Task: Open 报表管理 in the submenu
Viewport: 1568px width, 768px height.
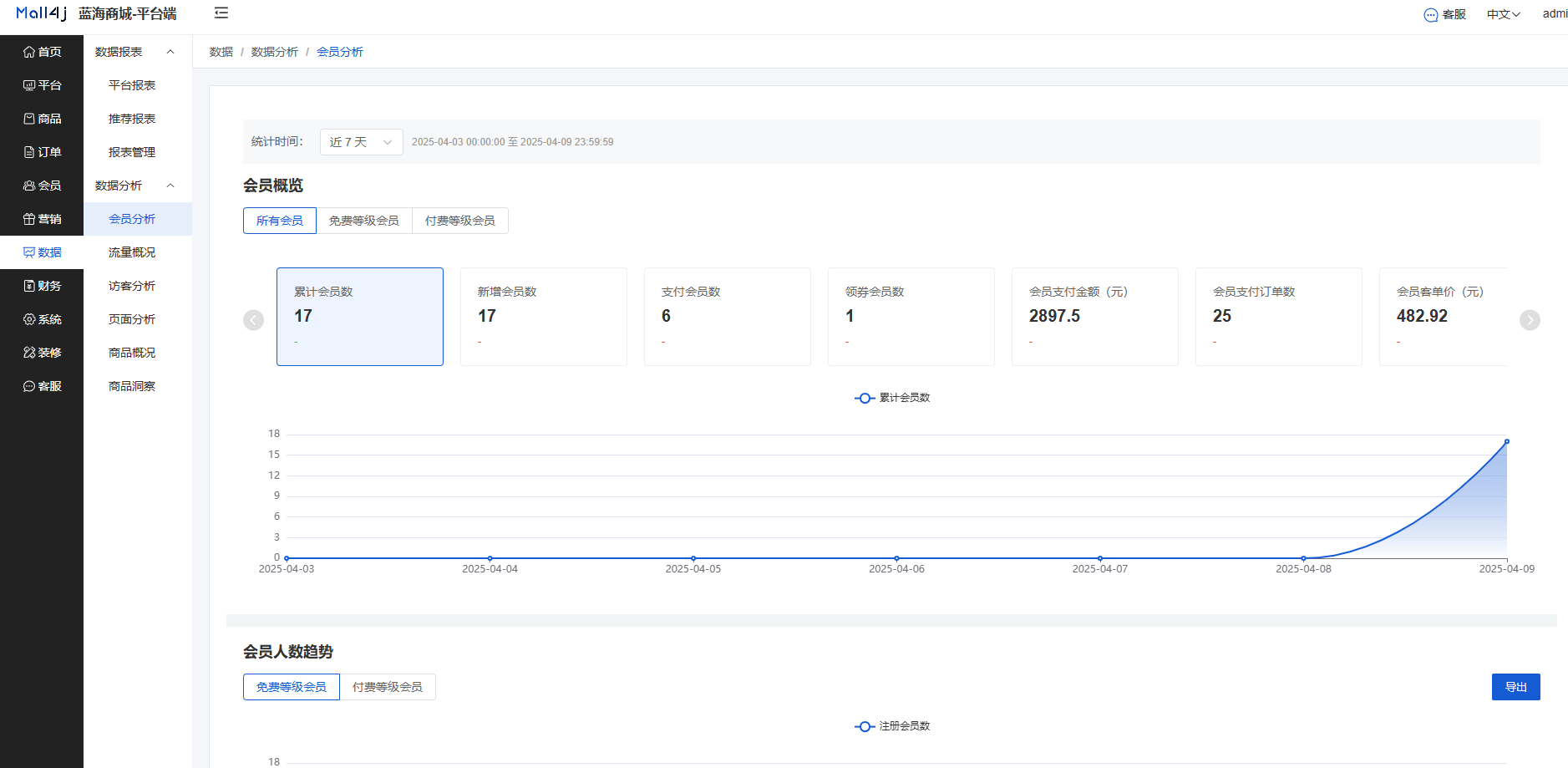Action: click(x=138, y=152)
